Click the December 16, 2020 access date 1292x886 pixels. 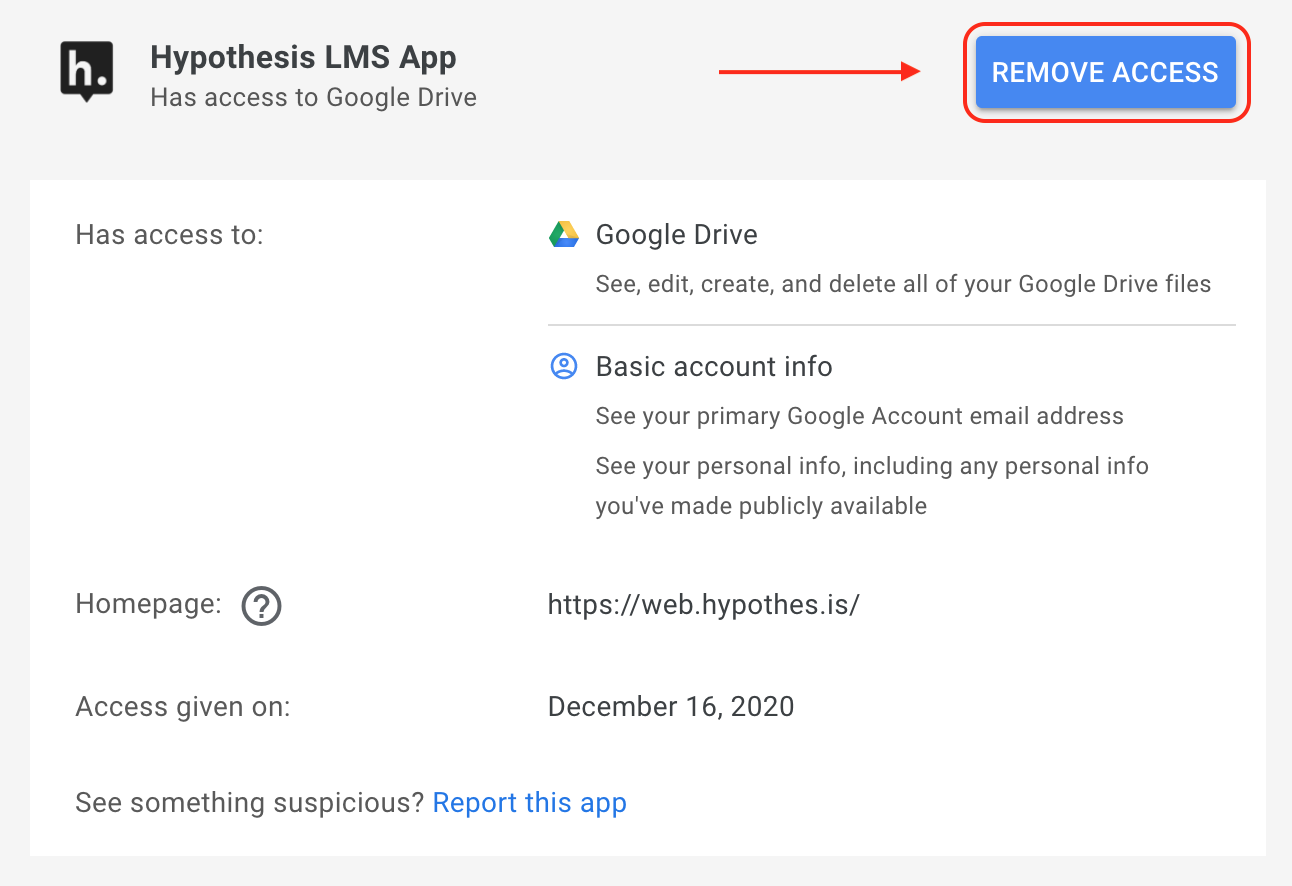point(671,707)
